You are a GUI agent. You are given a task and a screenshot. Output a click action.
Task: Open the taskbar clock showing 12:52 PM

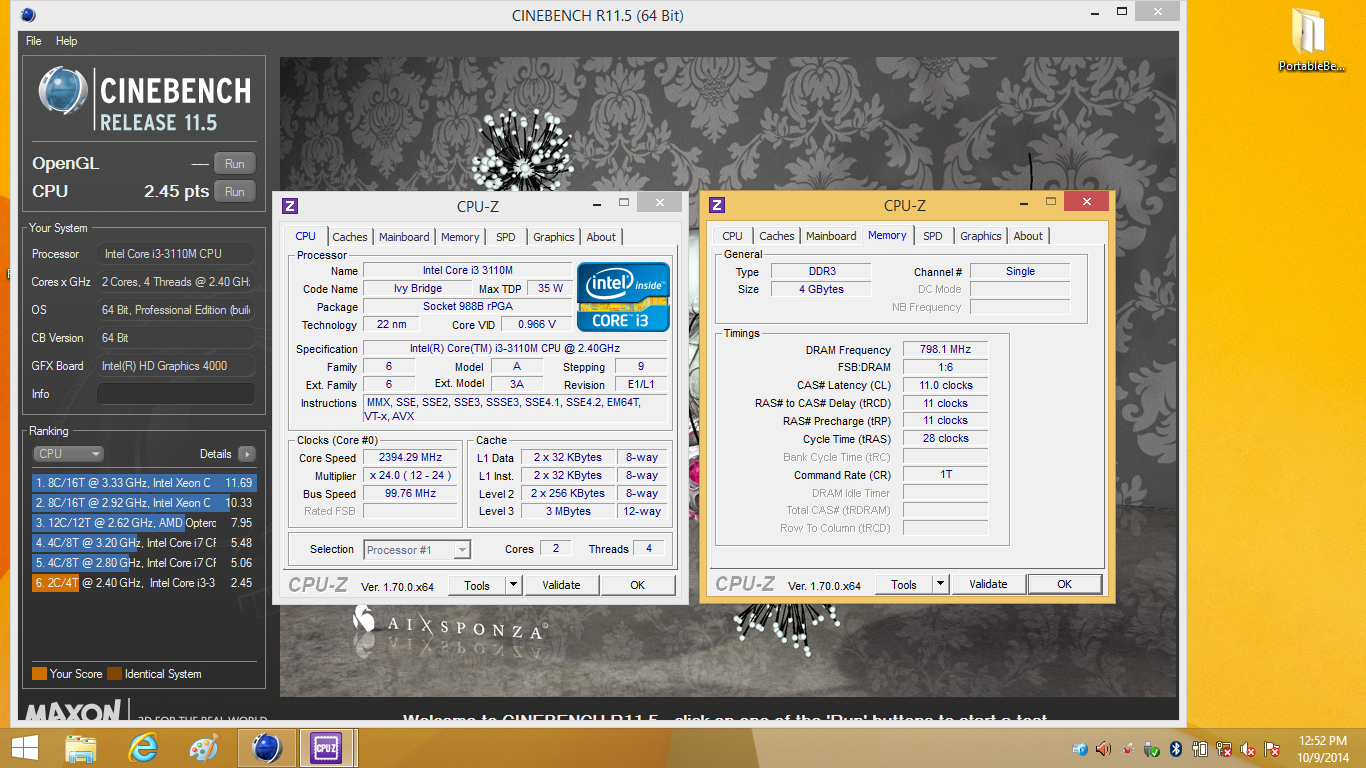(x=1323, y=748)
